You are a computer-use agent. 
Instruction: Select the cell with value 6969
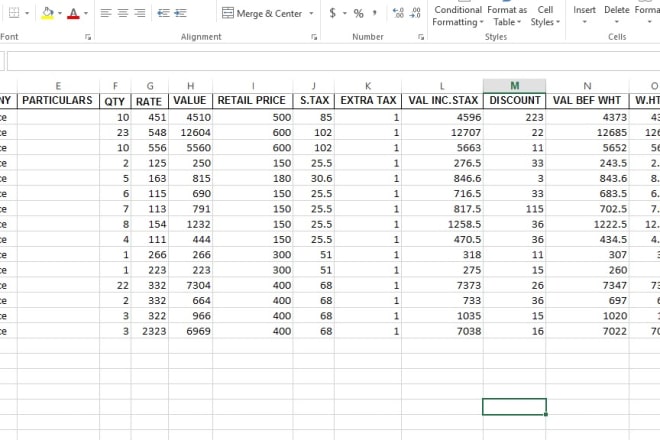[191, 331]
